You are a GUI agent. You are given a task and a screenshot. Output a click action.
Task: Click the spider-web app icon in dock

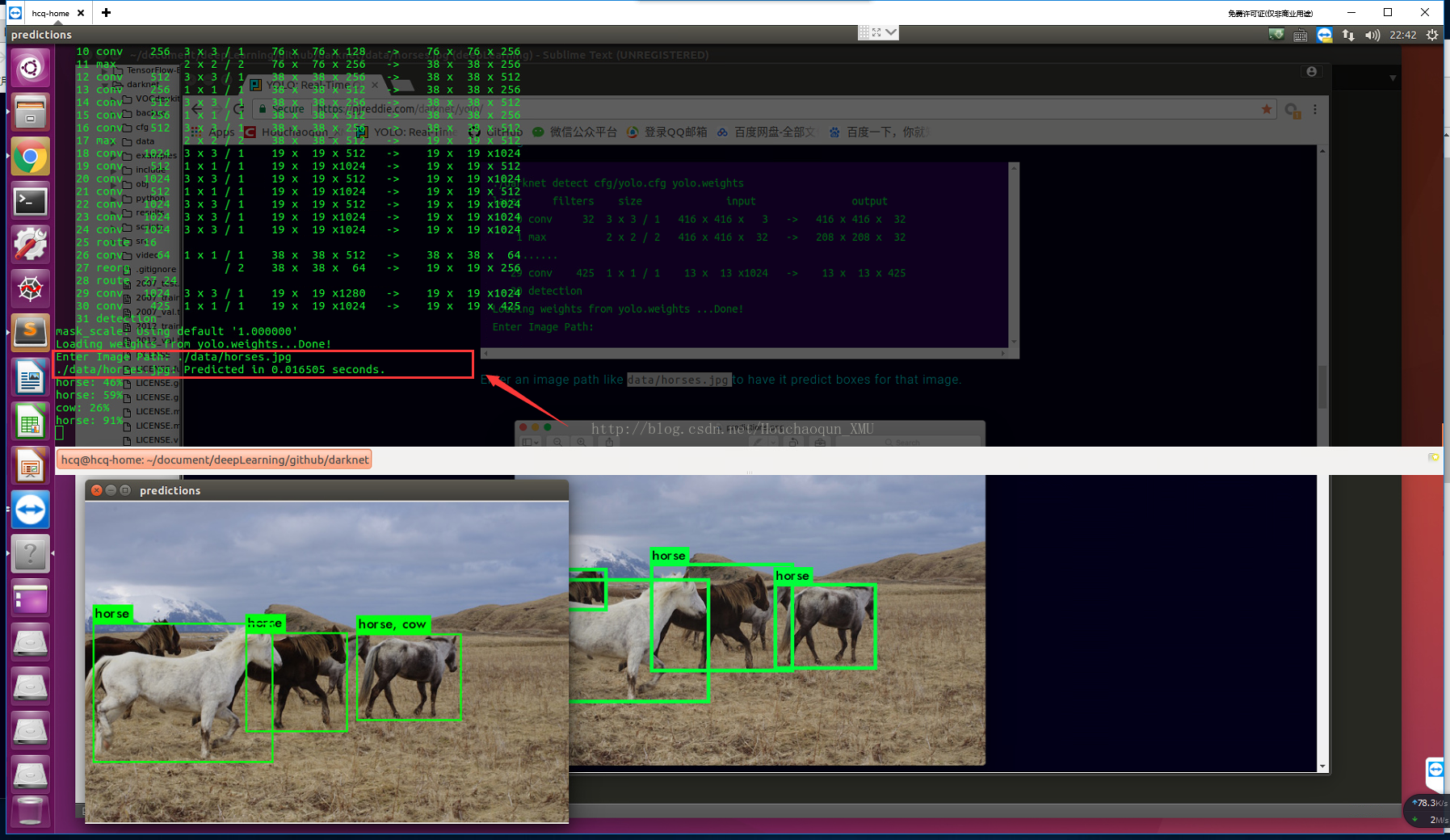pyautogui.click(x=30, y=288)
